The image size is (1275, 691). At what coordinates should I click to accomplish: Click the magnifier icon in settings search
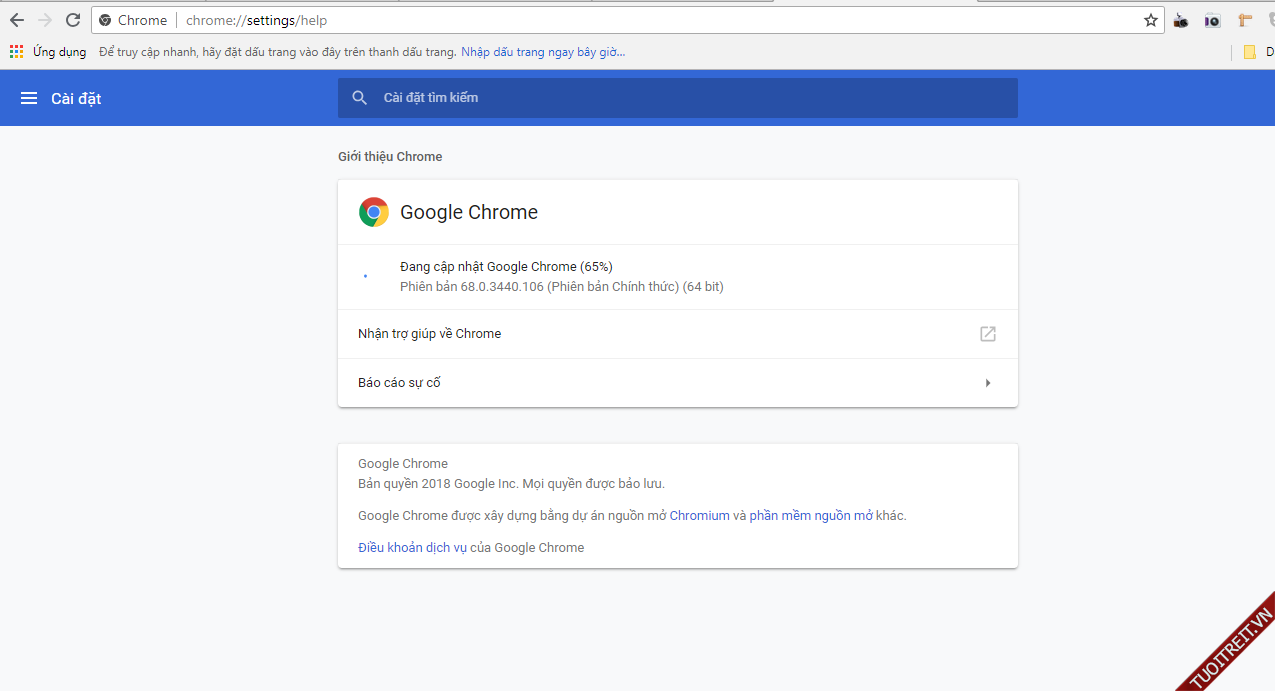click(360, 98)
